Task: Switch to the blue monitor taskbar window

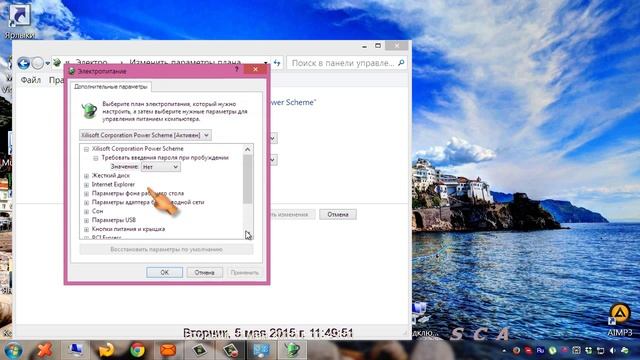Action: [x=261, y=350]
